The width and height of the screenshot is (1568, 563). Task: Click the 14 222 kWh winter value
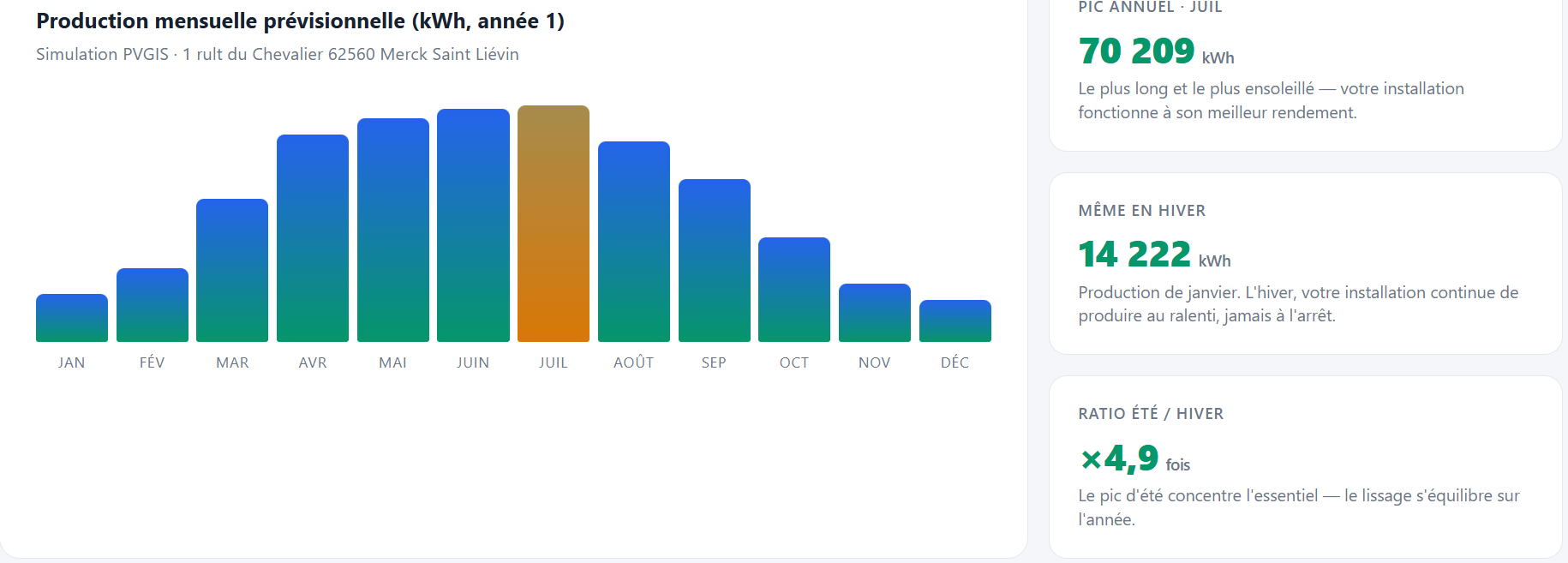point(1134,255)
